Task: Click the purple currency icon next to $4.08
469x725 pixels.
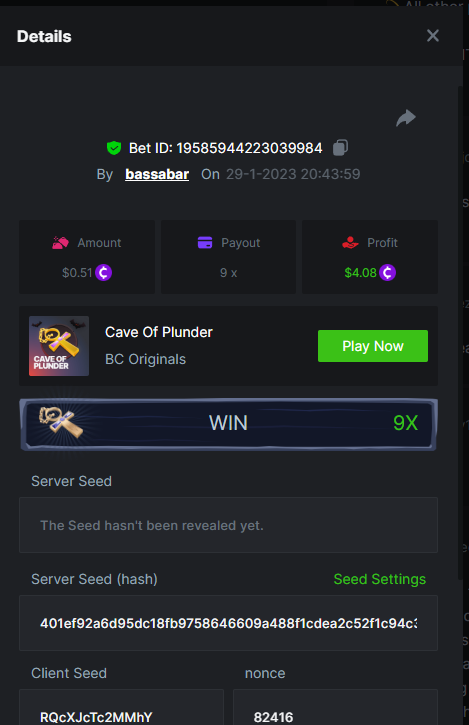Action: coord(388,272)
